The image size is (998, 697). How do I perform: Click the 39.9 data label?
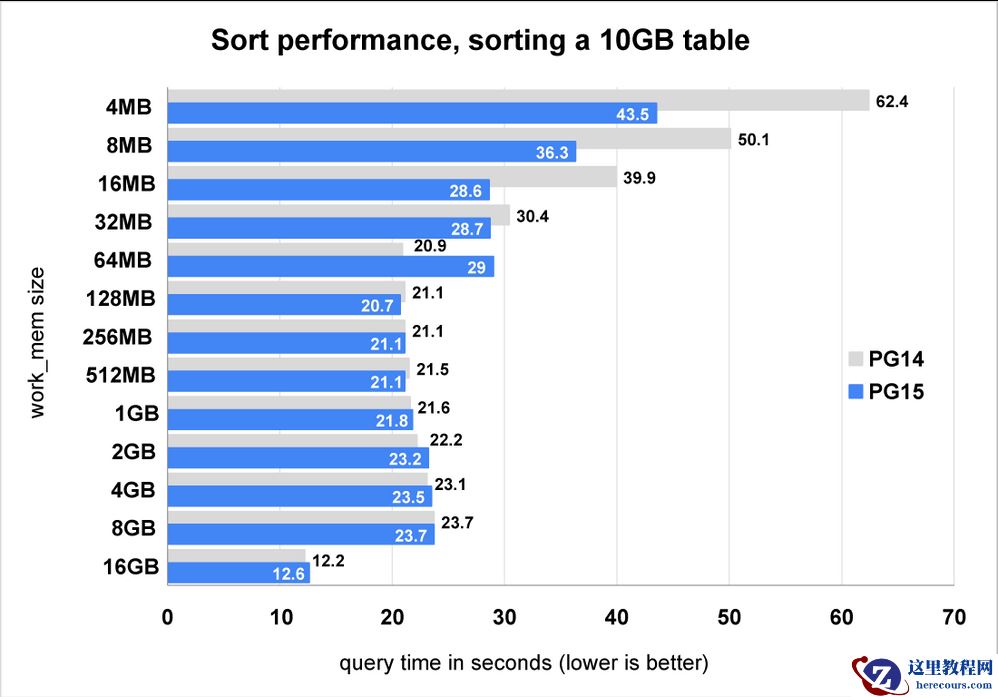click(638, 178)
